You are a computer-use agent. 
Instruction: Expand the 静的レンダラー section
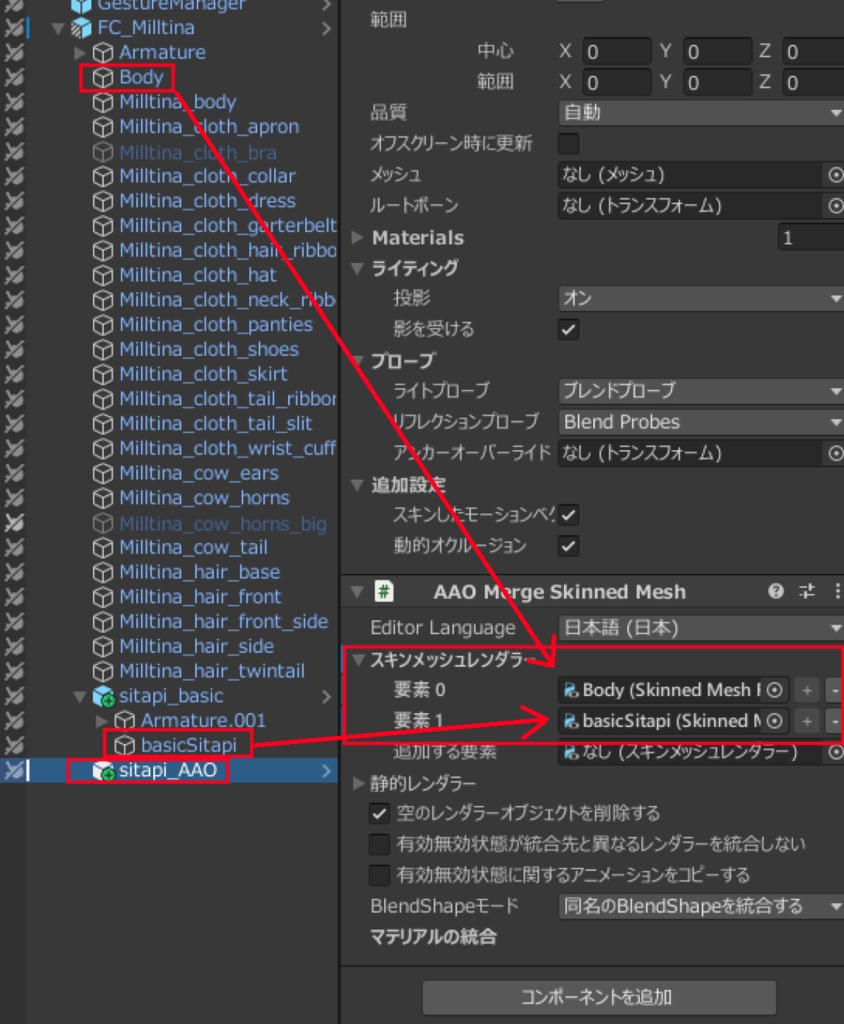tap(357, 782)
